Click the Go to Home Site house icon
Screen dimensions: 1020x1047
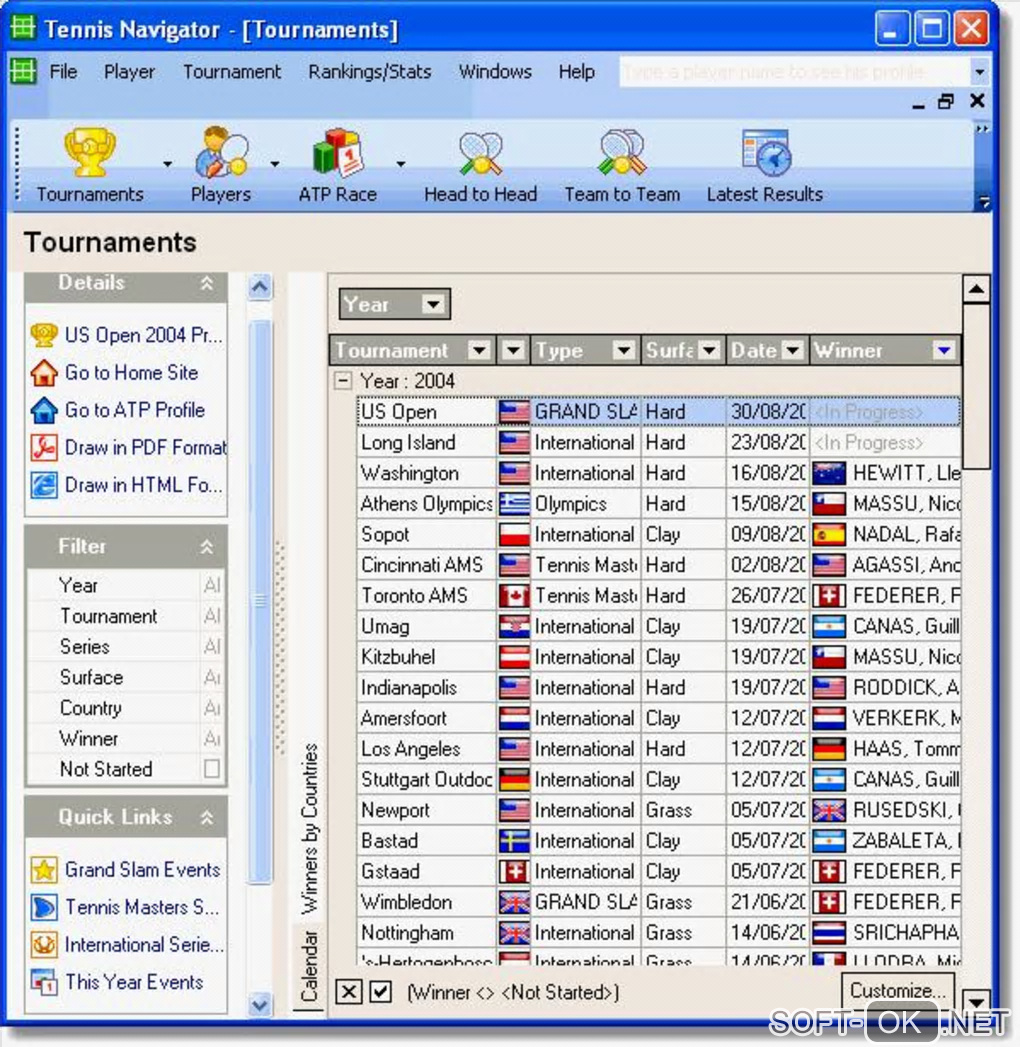(43, 373)
